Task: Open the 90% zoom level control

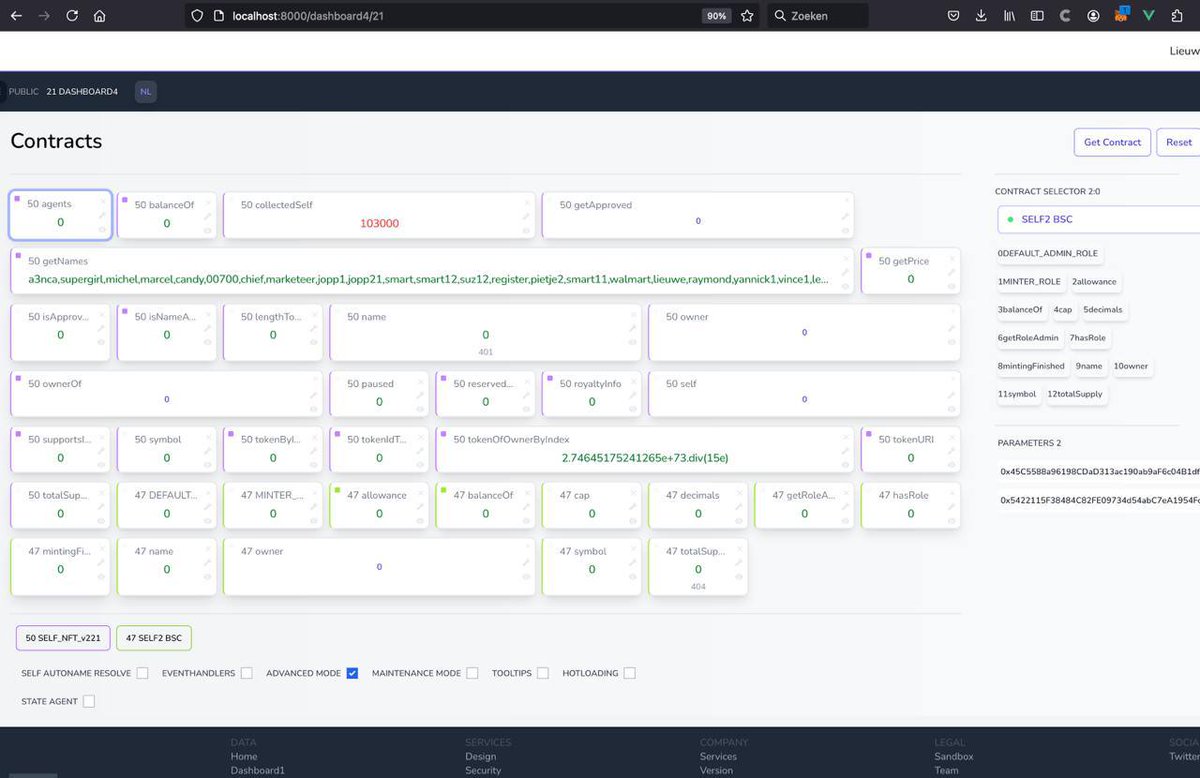Action: pyautogui.click(x=716, y=16)
